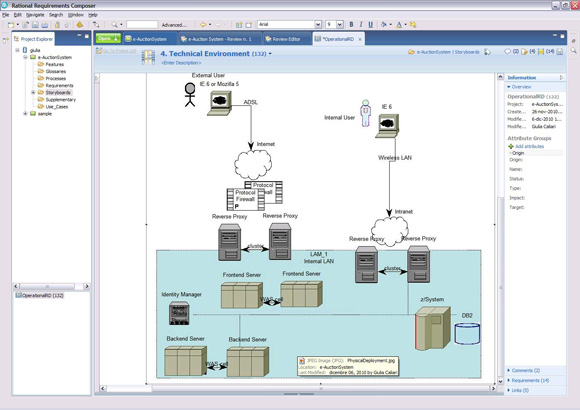The width and height of the screenshot is (580, 410).
Task: Open the font size dropdown showing 9
Action: (340, 25)
